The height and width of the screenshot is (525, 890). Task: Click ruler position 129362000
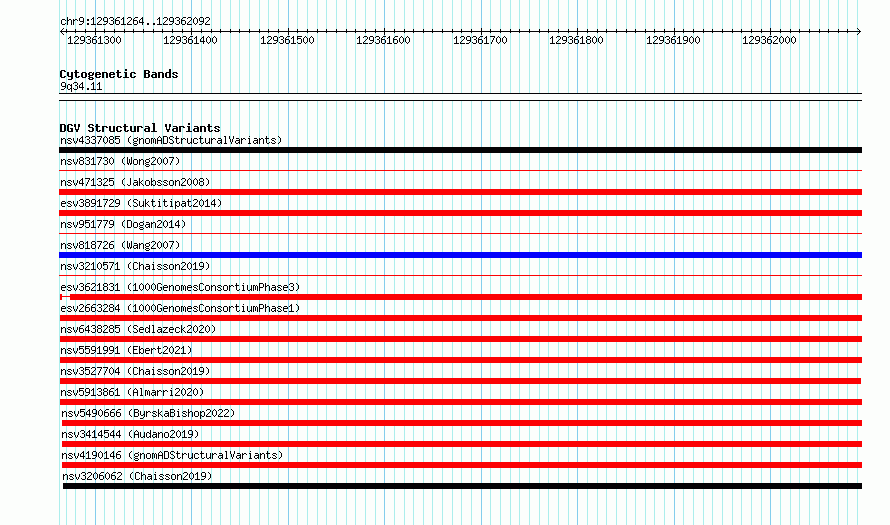pyautogui.click(x=769, y=40)
